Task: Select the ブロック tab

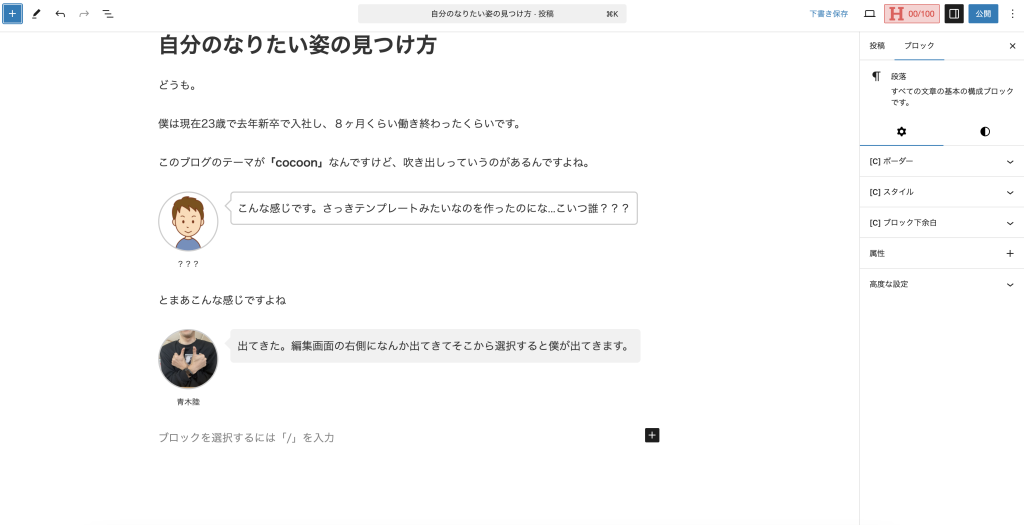Action: [x=919, y=46]
